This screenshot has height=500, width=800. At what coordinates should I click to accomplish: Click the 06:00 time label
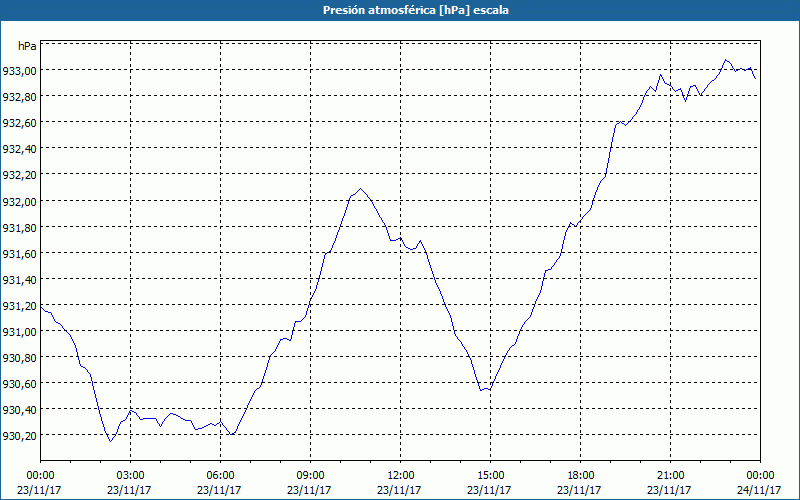(220, 476)
